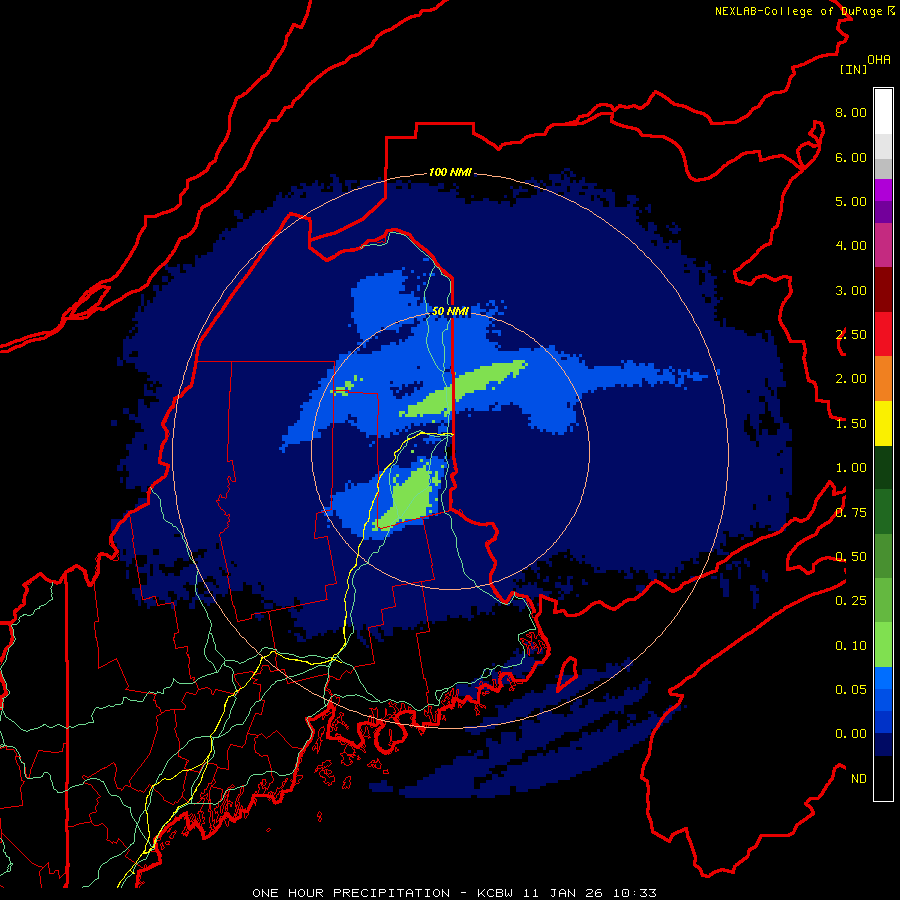Select the 1.00 legend value
The width and height of the screenshot is (900, 900).
pyautogui.click(x=851, y=468)
